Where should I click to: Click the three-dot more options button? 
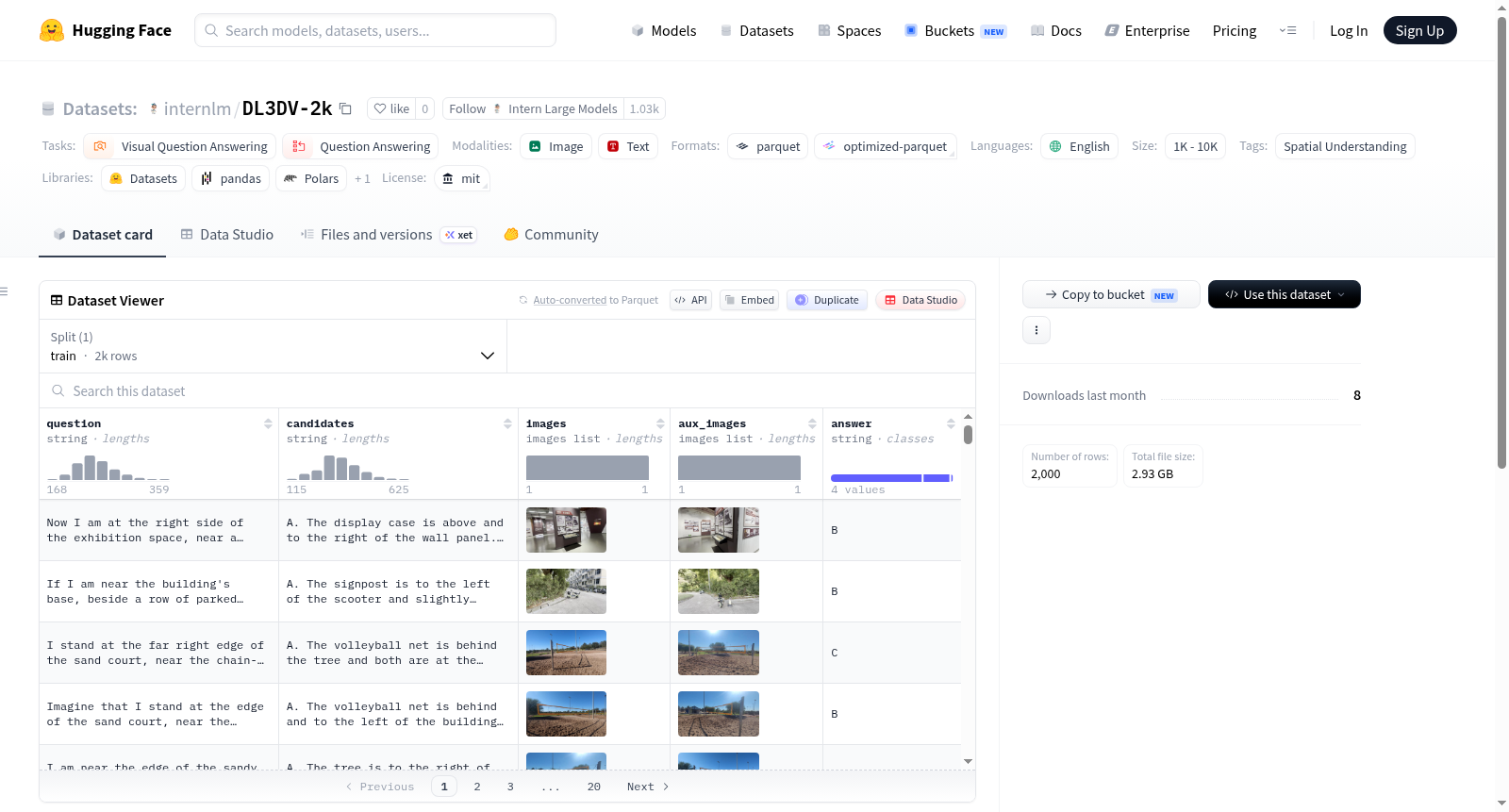1036,330
